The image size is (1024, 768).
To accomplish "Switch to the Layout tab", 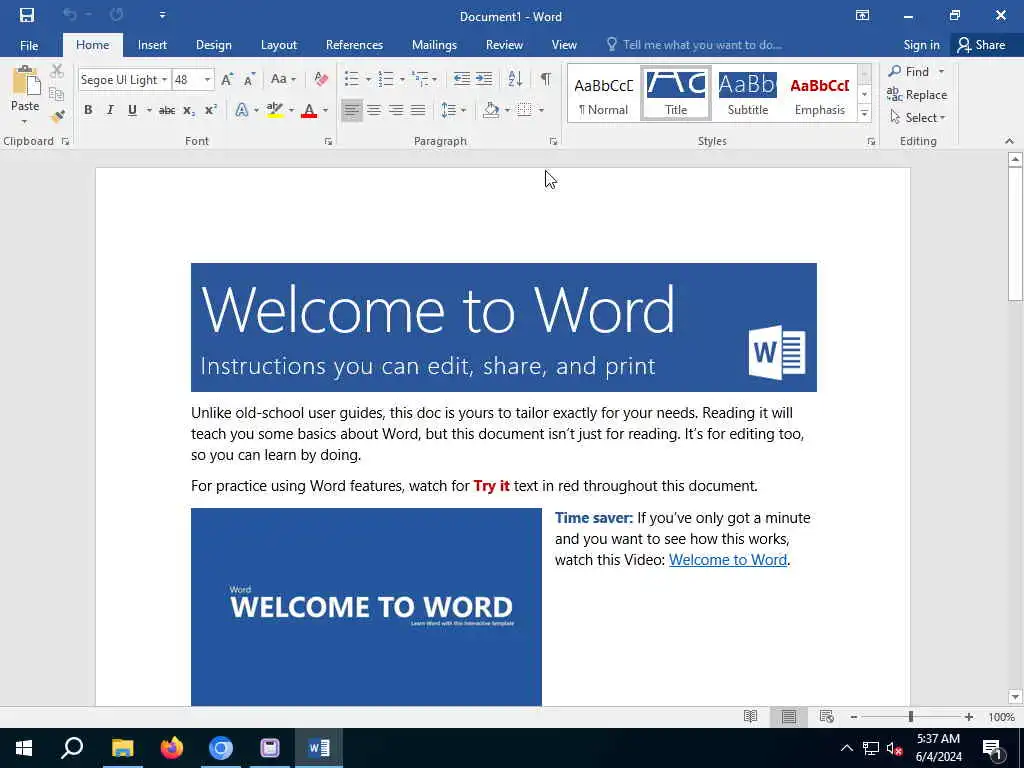I will (279, 45).
